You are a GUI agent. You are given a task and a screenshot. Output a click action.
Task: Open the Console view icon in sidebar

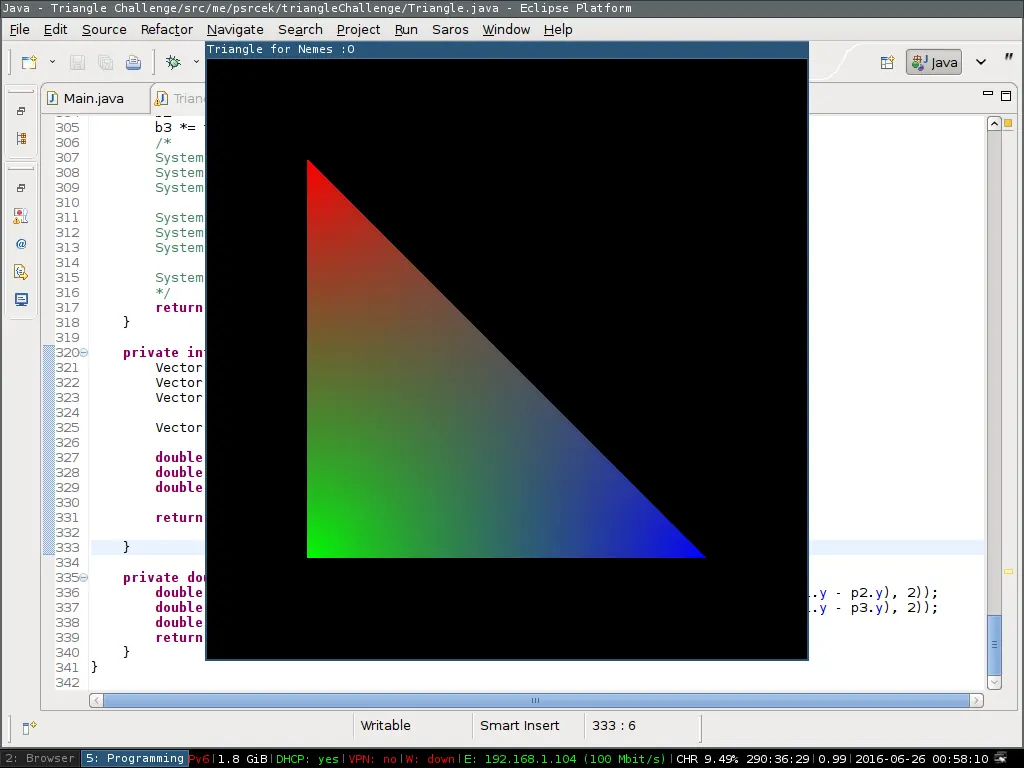21,299
